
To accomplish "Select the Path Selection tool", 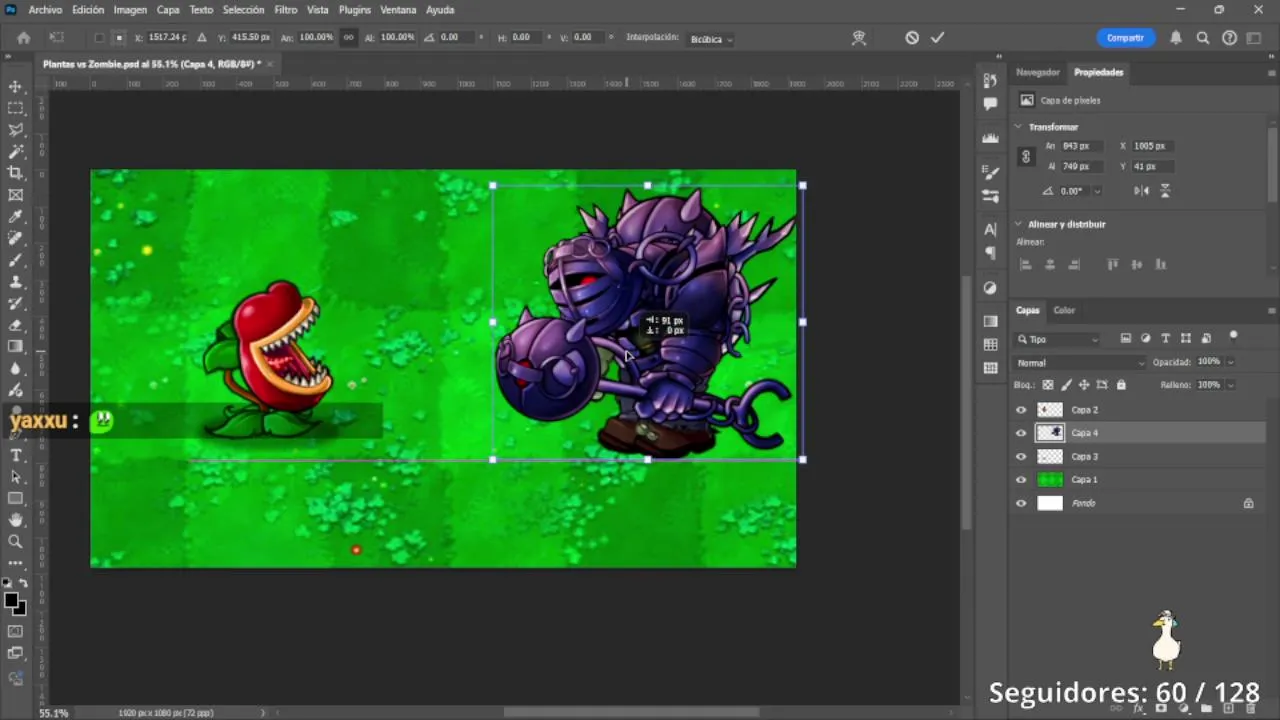I will [15, 477].
